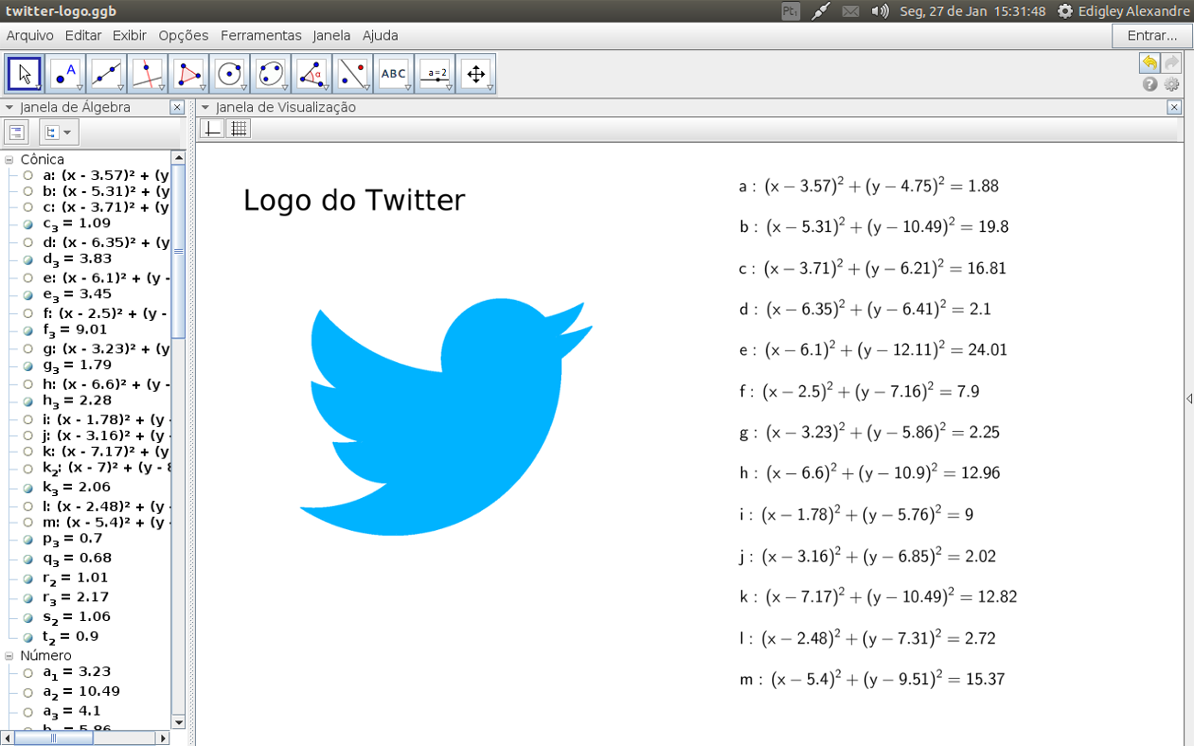Select the Logo do Twitter title text

coord(354,200)
